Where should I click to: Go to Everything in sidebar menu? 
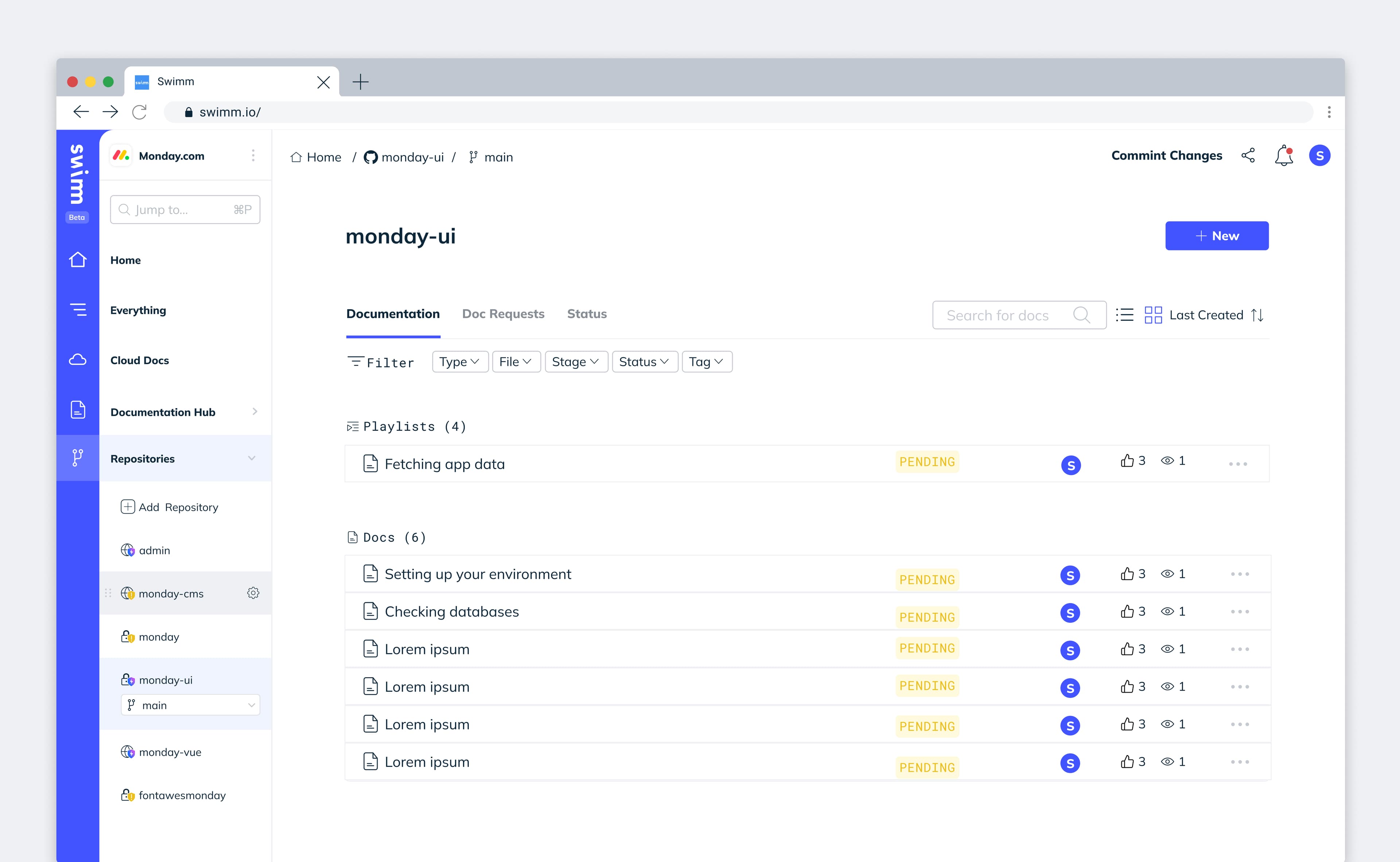tap(138, 310)
